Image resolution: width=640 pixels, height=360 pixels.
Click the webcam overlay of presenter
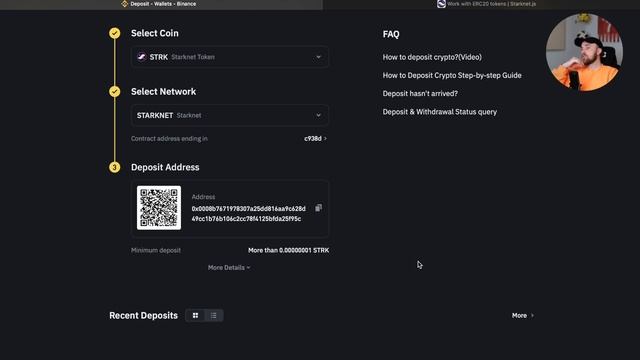[584, 52]
